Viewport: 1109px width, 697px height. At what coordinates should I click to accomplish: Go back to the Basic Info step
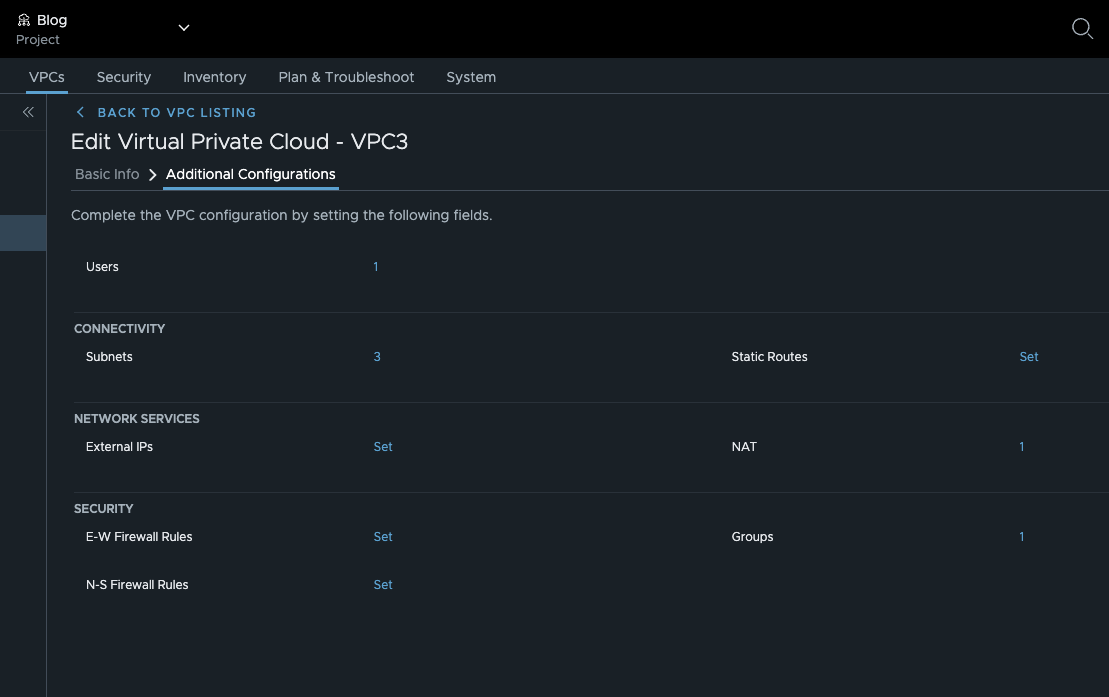(x=107, y=174)
